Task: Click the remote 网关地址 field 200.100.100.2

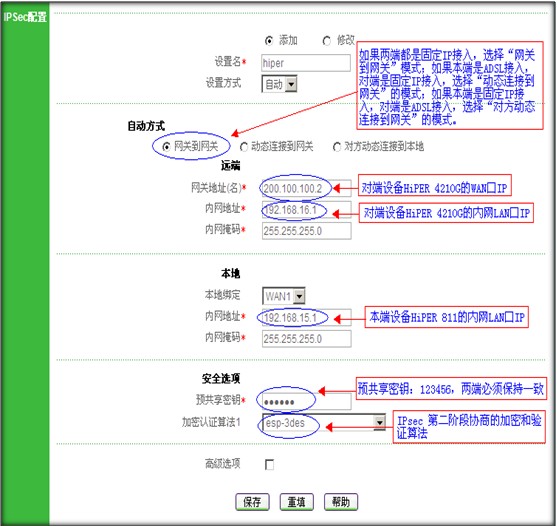Action: point(307,189)
